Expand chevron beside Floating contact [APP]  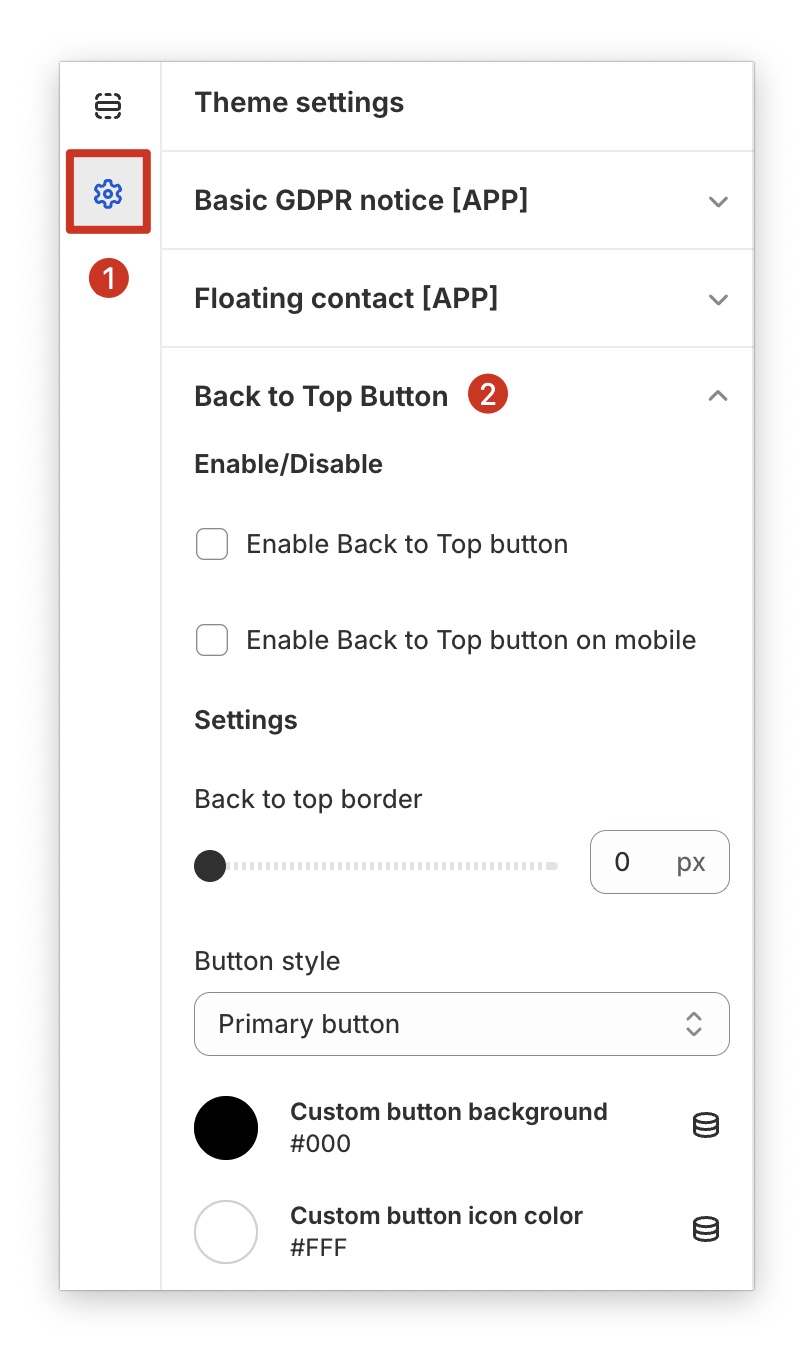coord(717,299)
